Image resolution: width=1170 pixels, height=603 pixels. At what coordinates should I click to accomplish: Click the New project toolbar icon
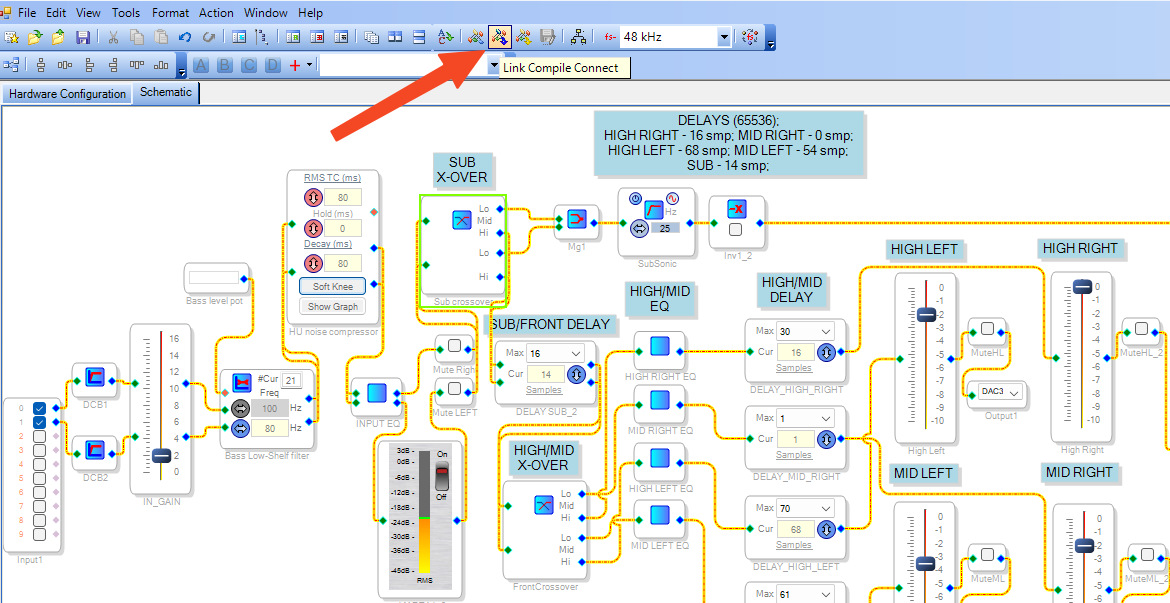[11, 37]
